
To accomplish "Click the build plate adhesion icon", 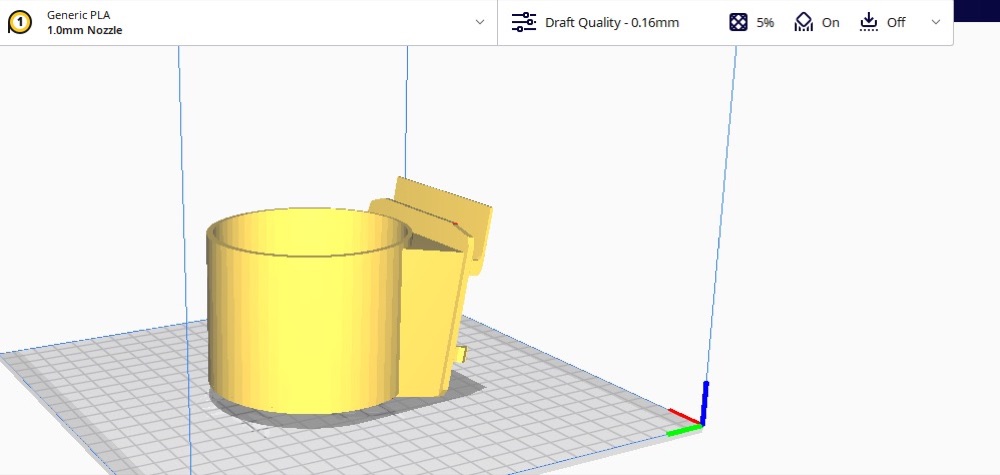I will click(x=869, y=22).
